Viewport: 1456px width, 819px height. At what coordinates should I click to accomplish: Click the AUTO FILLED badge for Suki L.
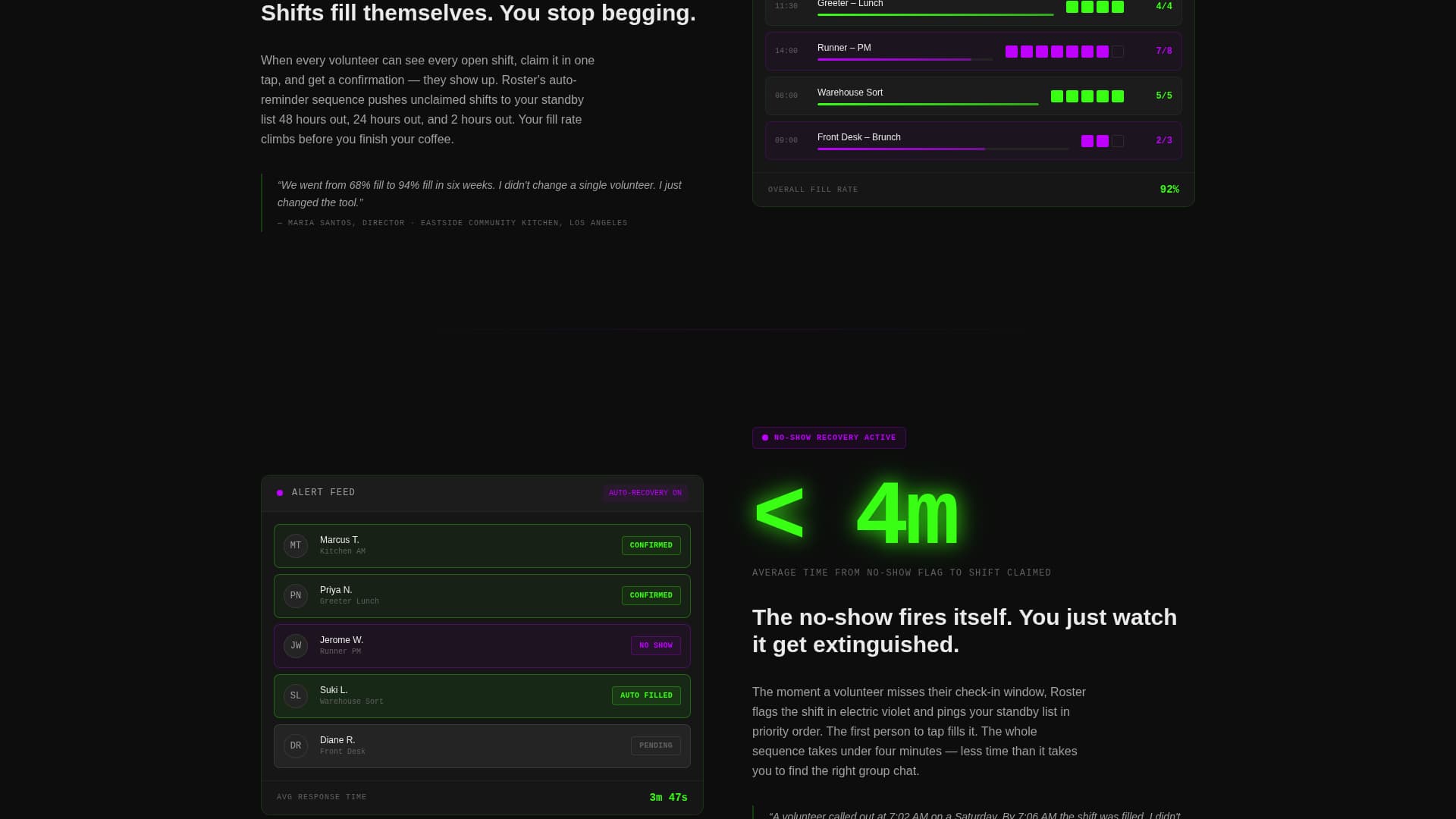(x=646, y=695)
